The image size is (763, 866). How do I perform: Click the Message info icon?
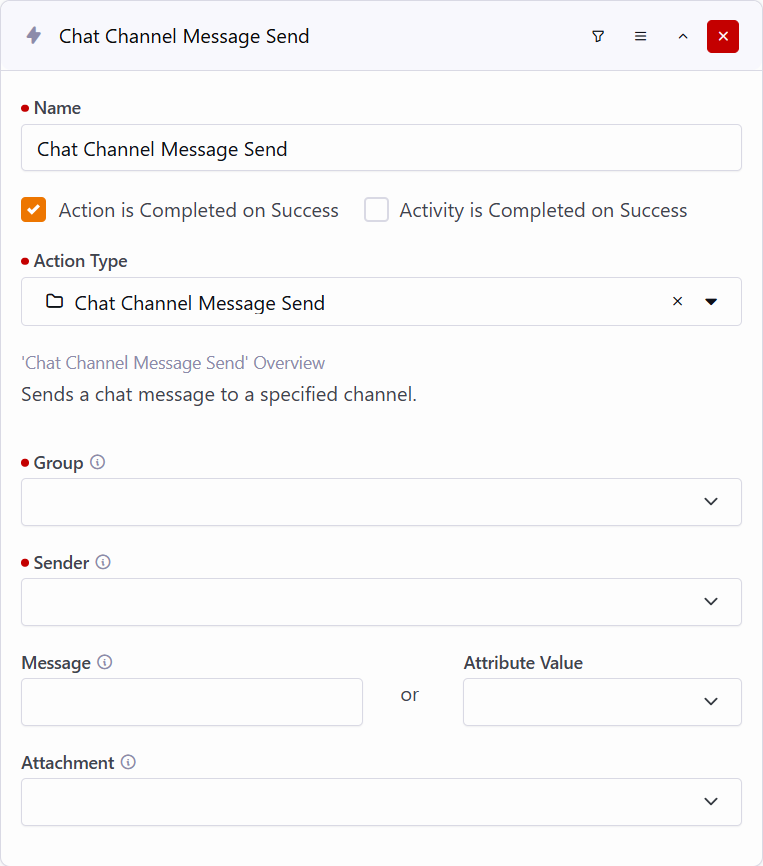point(105,663)
